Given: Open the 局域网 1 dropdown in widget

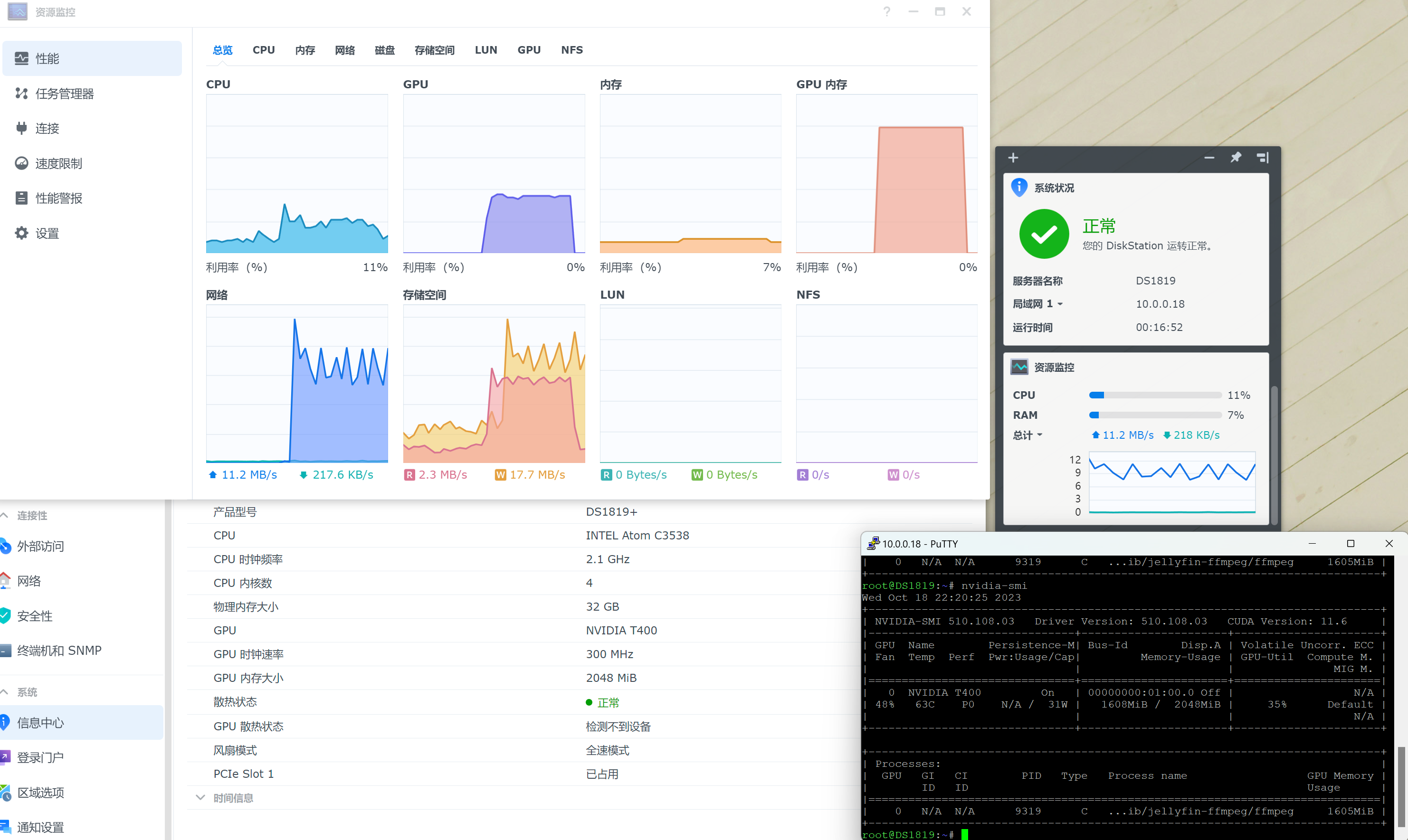Looking at the screenshot, I should [1038, 304].
